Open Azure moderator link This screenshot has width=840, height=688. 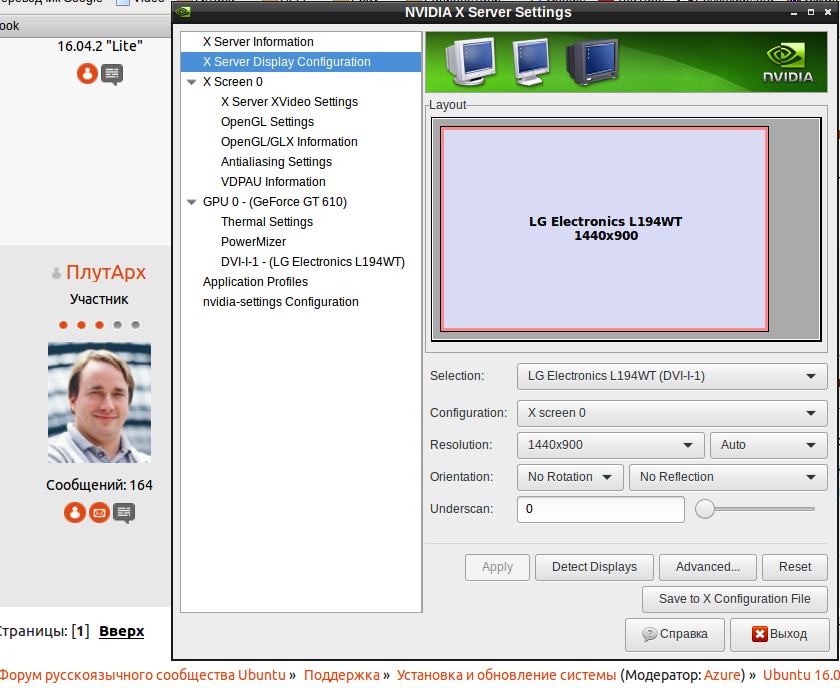(x=722, y=676)
